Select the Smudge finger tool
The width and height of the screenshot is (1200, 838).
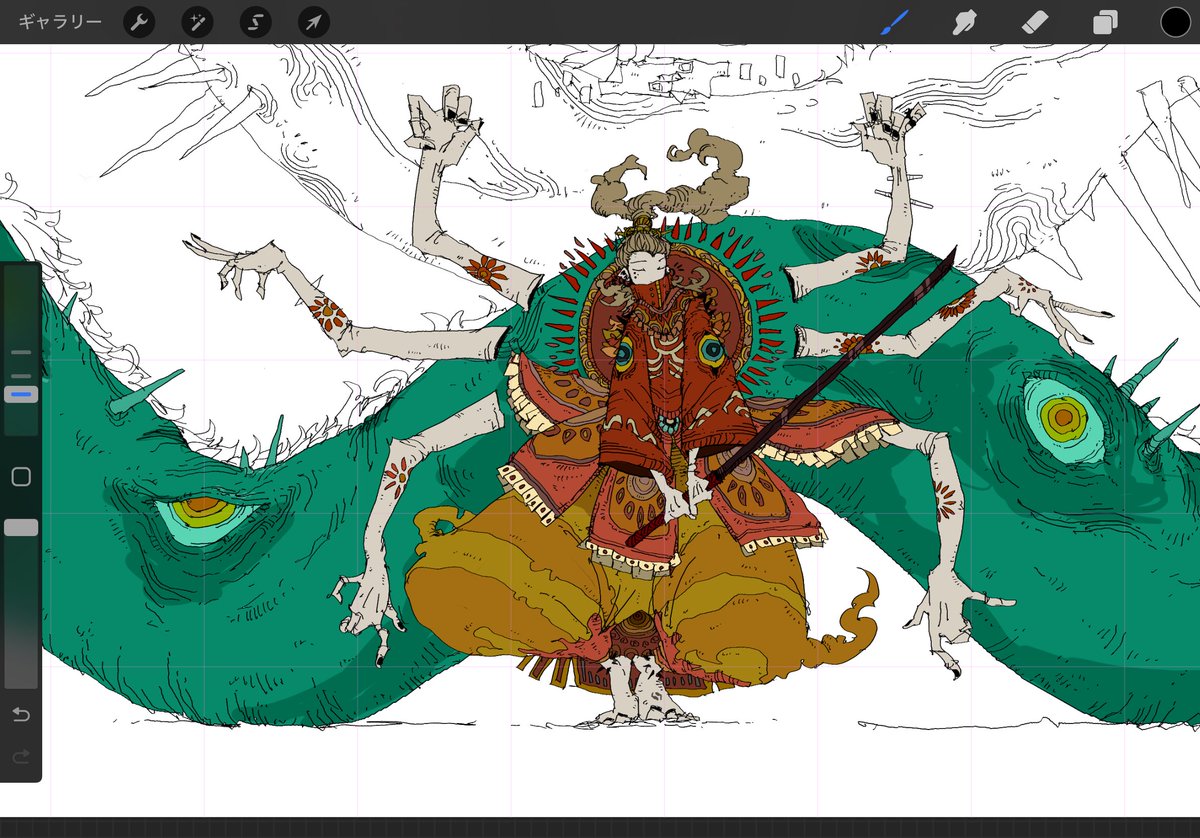pyautogui.click(x=964, y=22)
